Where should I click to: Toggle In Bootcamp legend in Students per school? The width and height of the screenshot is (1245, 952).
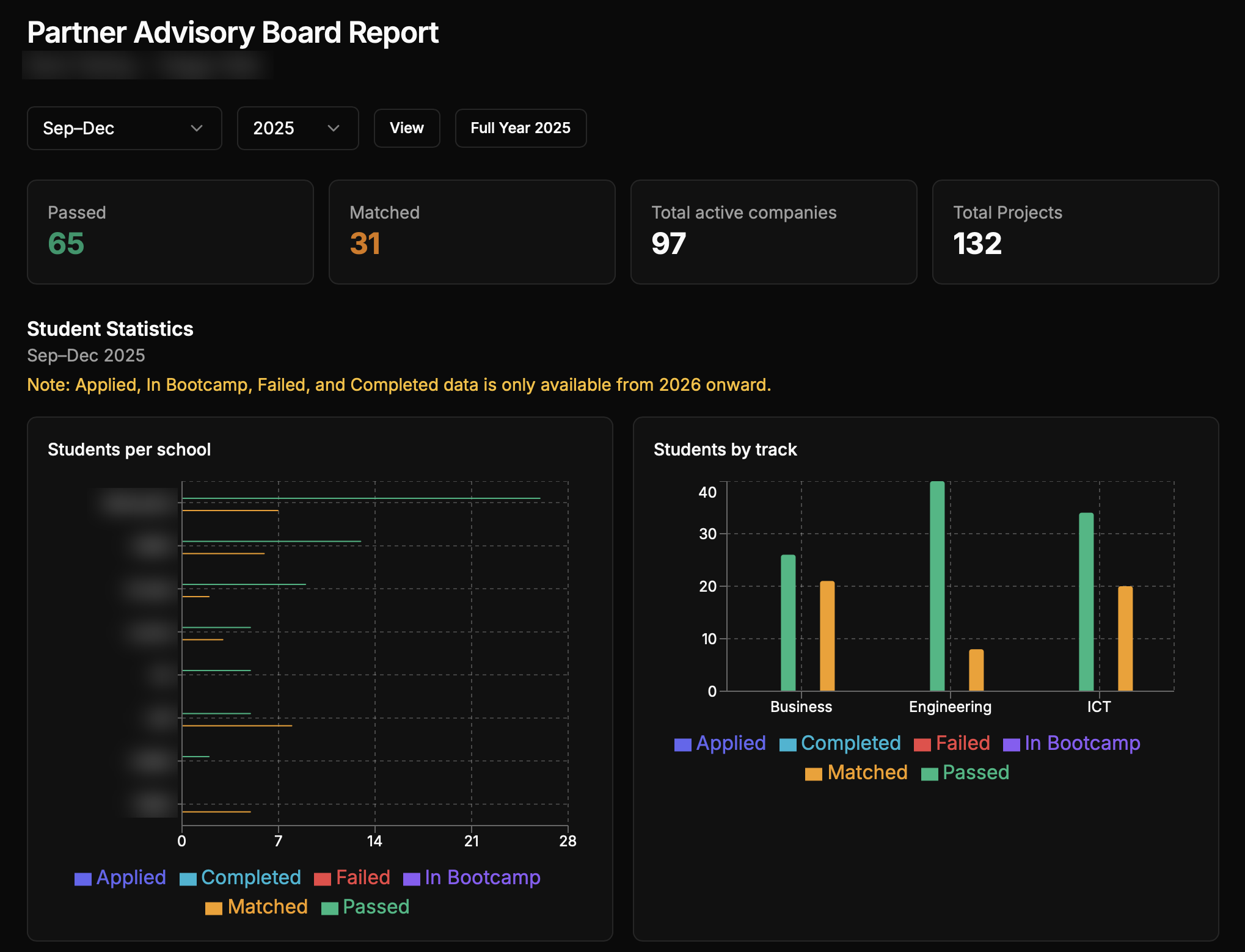(472, 878)
